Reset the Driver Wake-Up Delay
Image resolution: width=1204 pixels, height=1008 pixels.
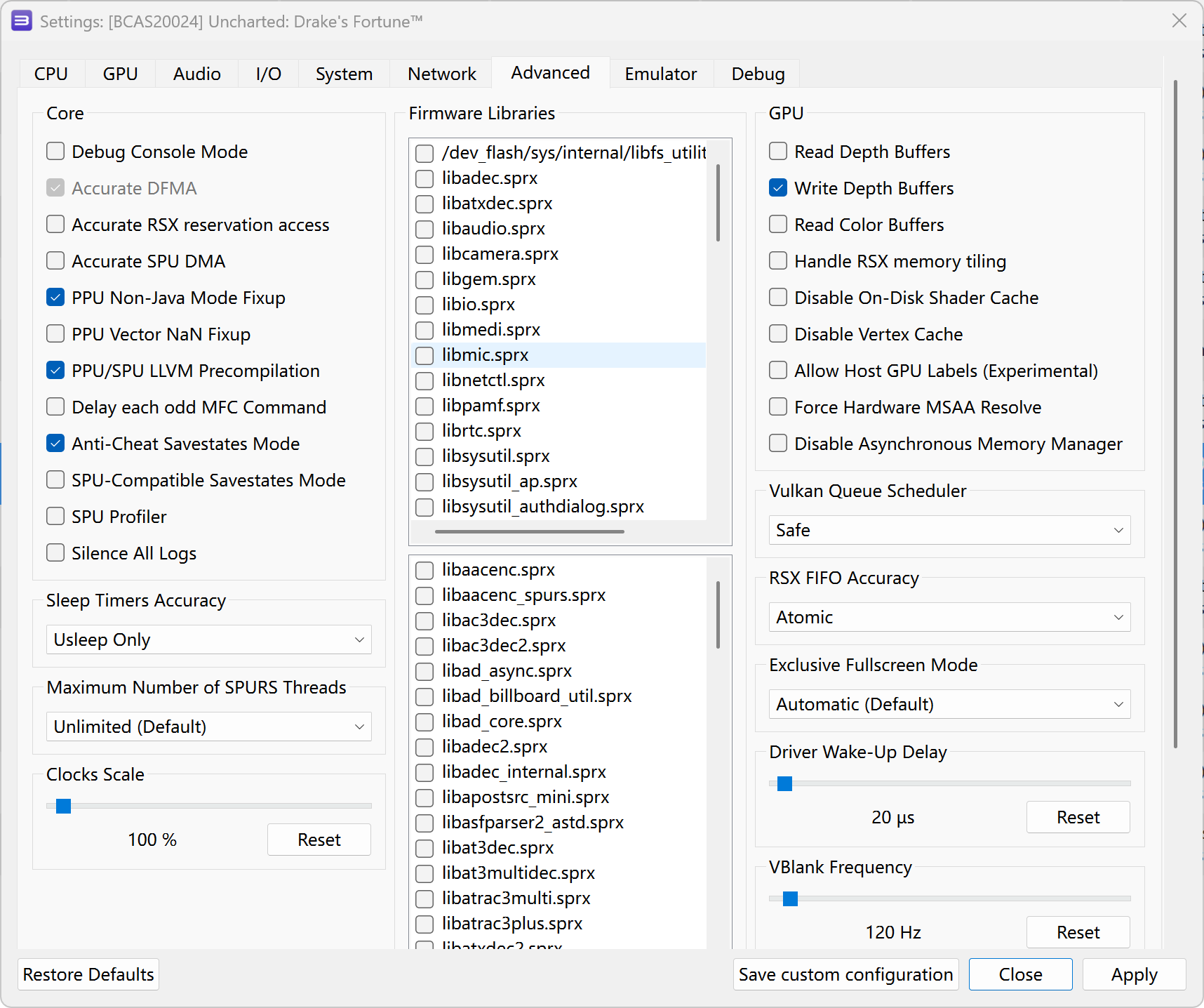point(1078,817)
